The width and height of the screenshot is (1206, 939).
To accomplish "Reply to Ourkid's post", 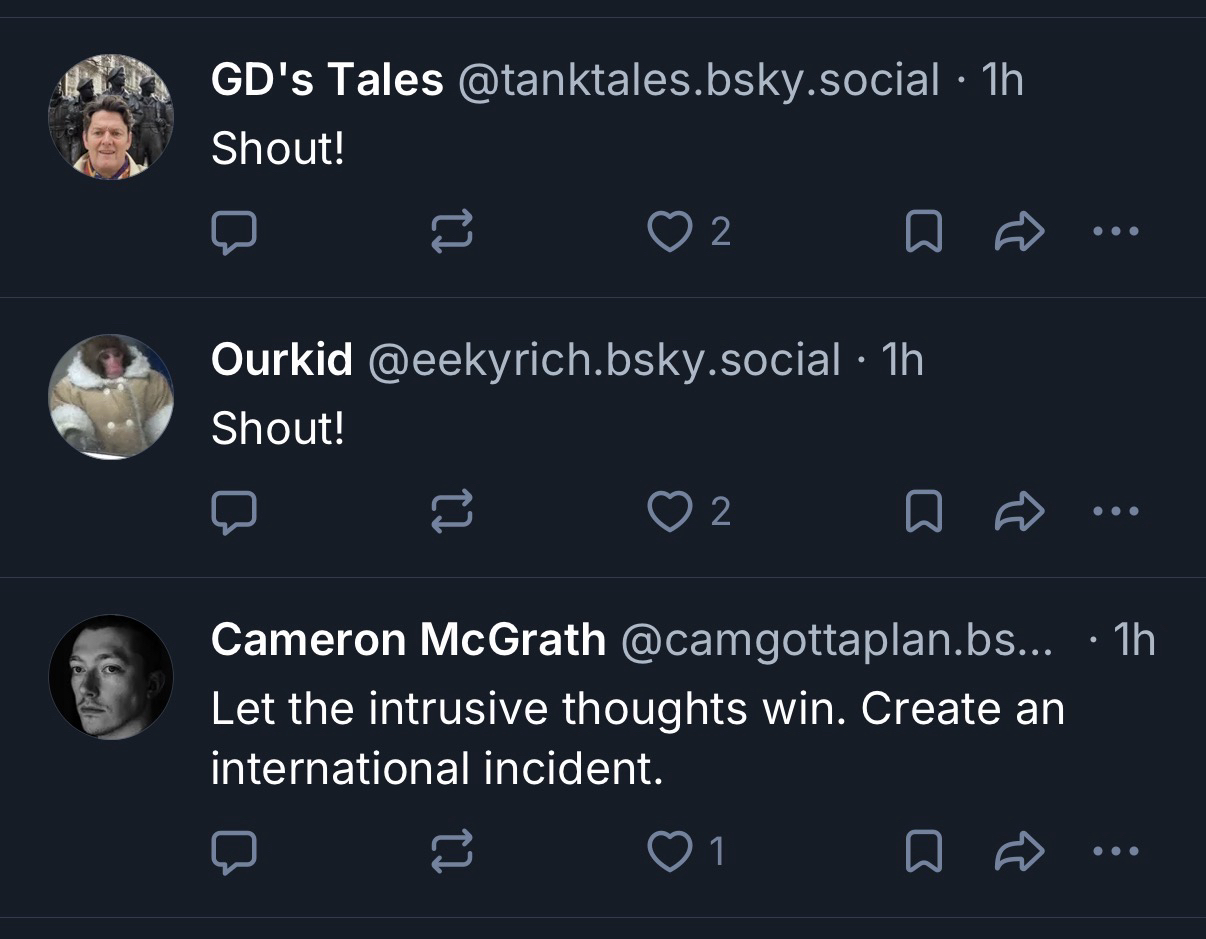I will pos(235,512).
